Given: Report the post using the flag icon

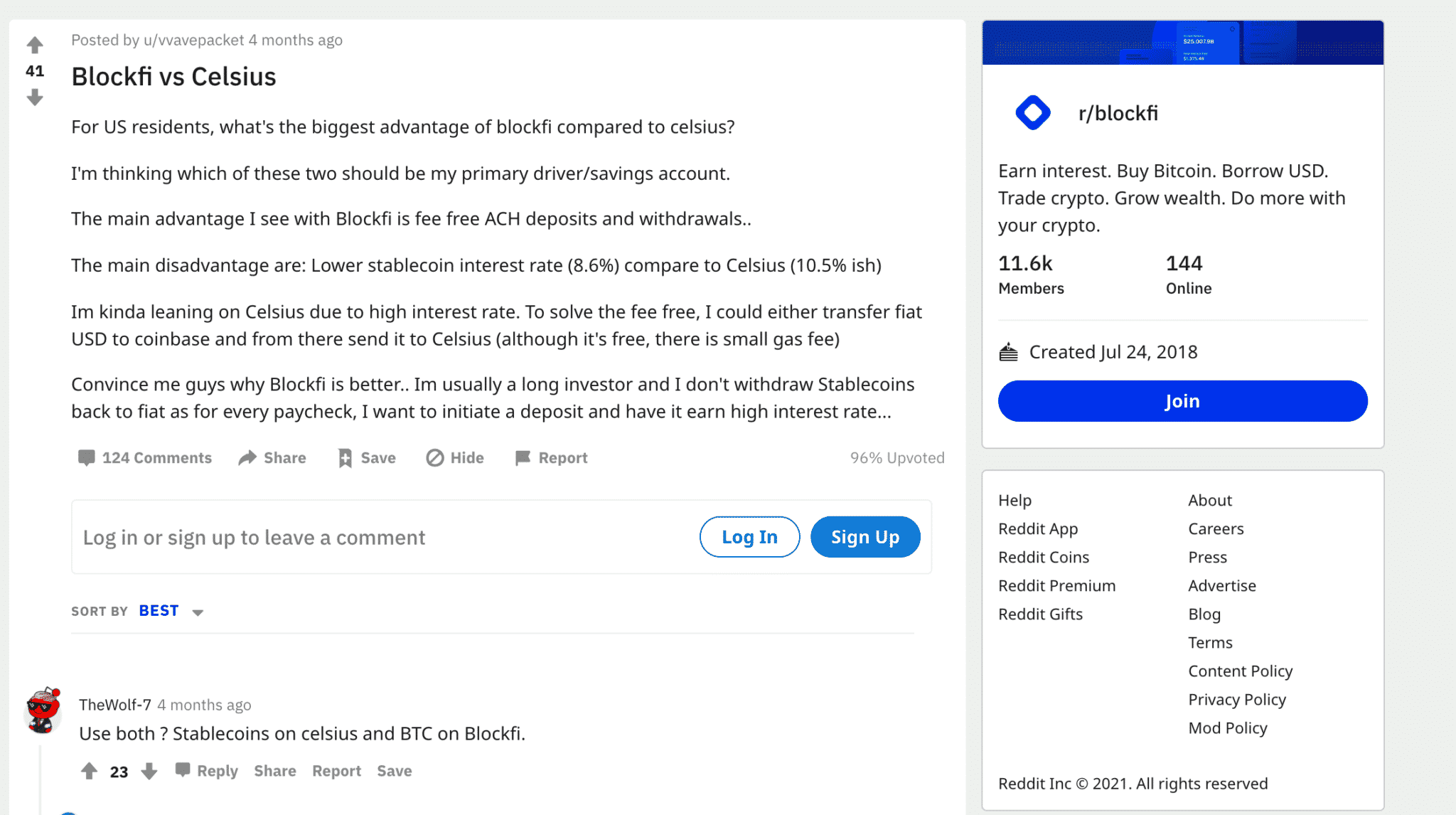Looking at the screenshot, I should click(524, 457).
